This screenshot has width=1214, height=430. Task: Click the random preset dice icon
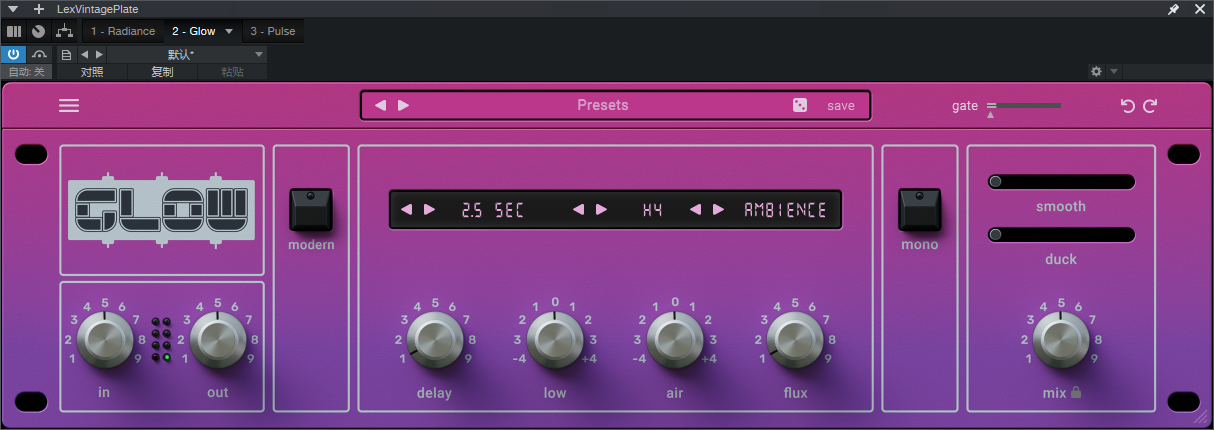(800, 105)
